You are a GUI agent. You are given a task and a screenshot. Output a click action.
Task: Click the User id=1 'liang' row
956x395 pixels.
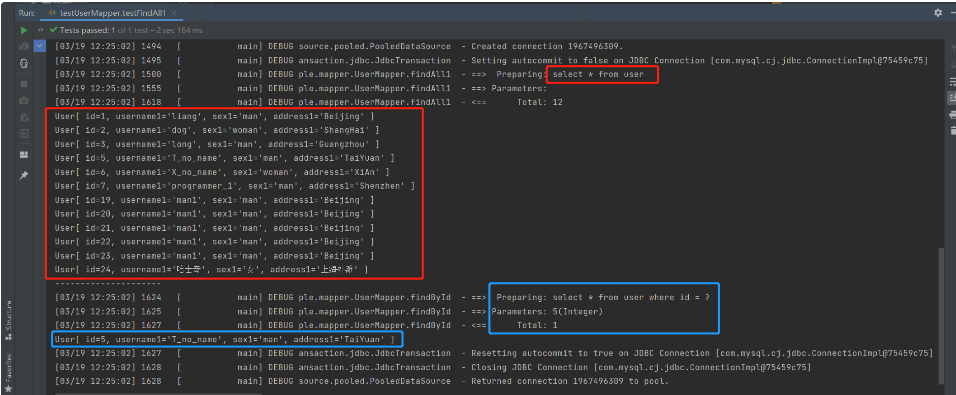[215, 116]
